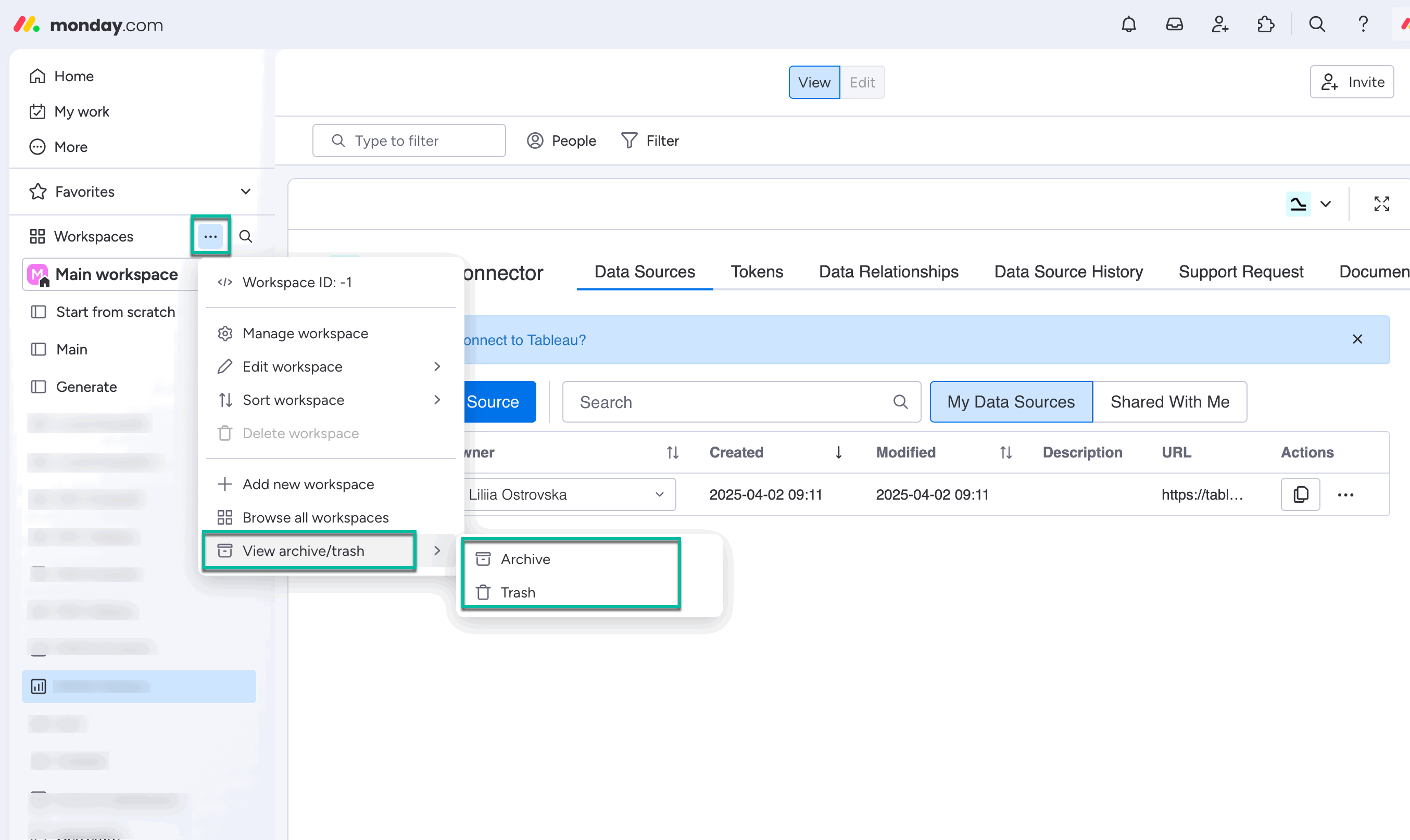Click the monday.com logo
The height and width of the screenshot is (840, 1410).
(89, 25)
